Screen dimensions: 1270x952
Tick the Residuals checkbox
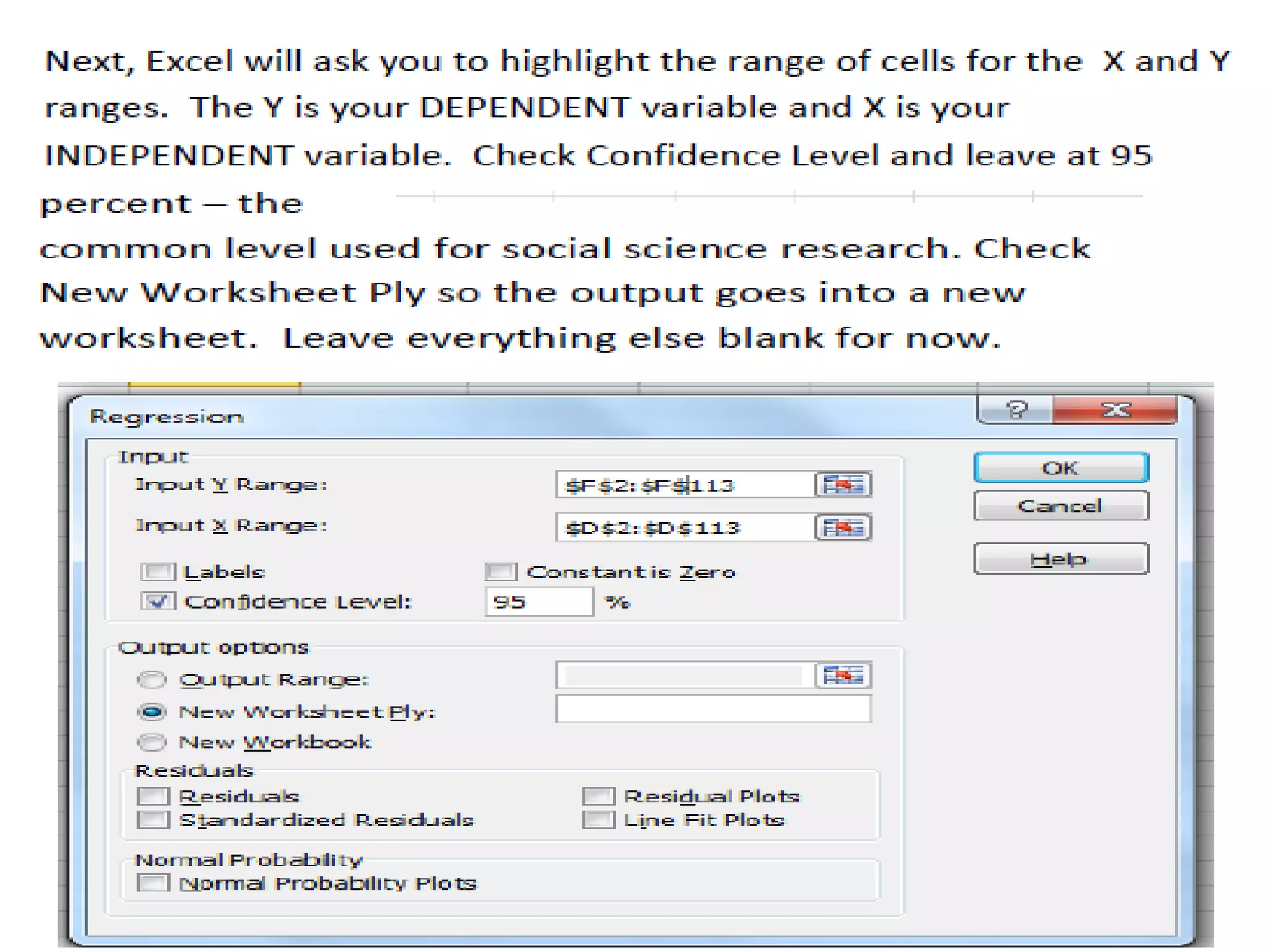tap(153, 796)
